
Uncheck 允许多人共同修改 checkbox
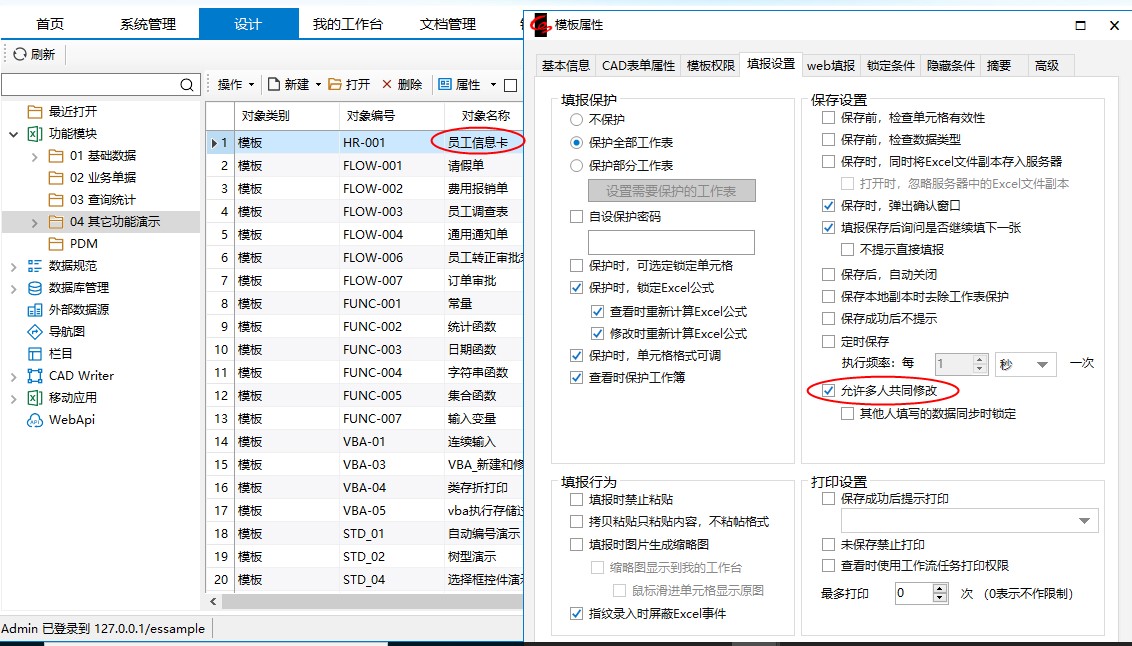tap(828, 390)
